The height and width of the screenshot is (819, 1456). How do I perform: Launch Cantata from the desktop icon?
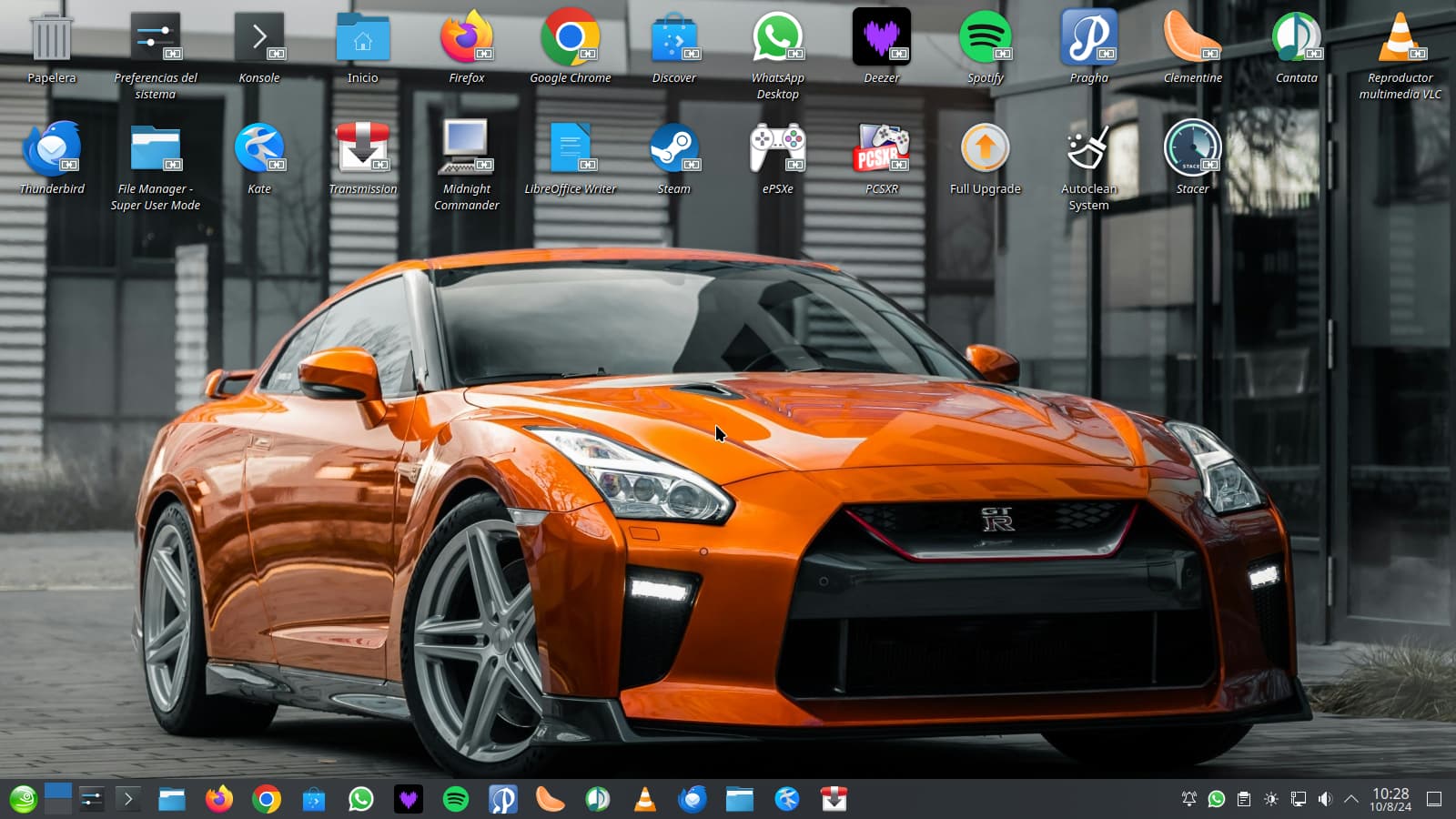[x=1296, y=38]
